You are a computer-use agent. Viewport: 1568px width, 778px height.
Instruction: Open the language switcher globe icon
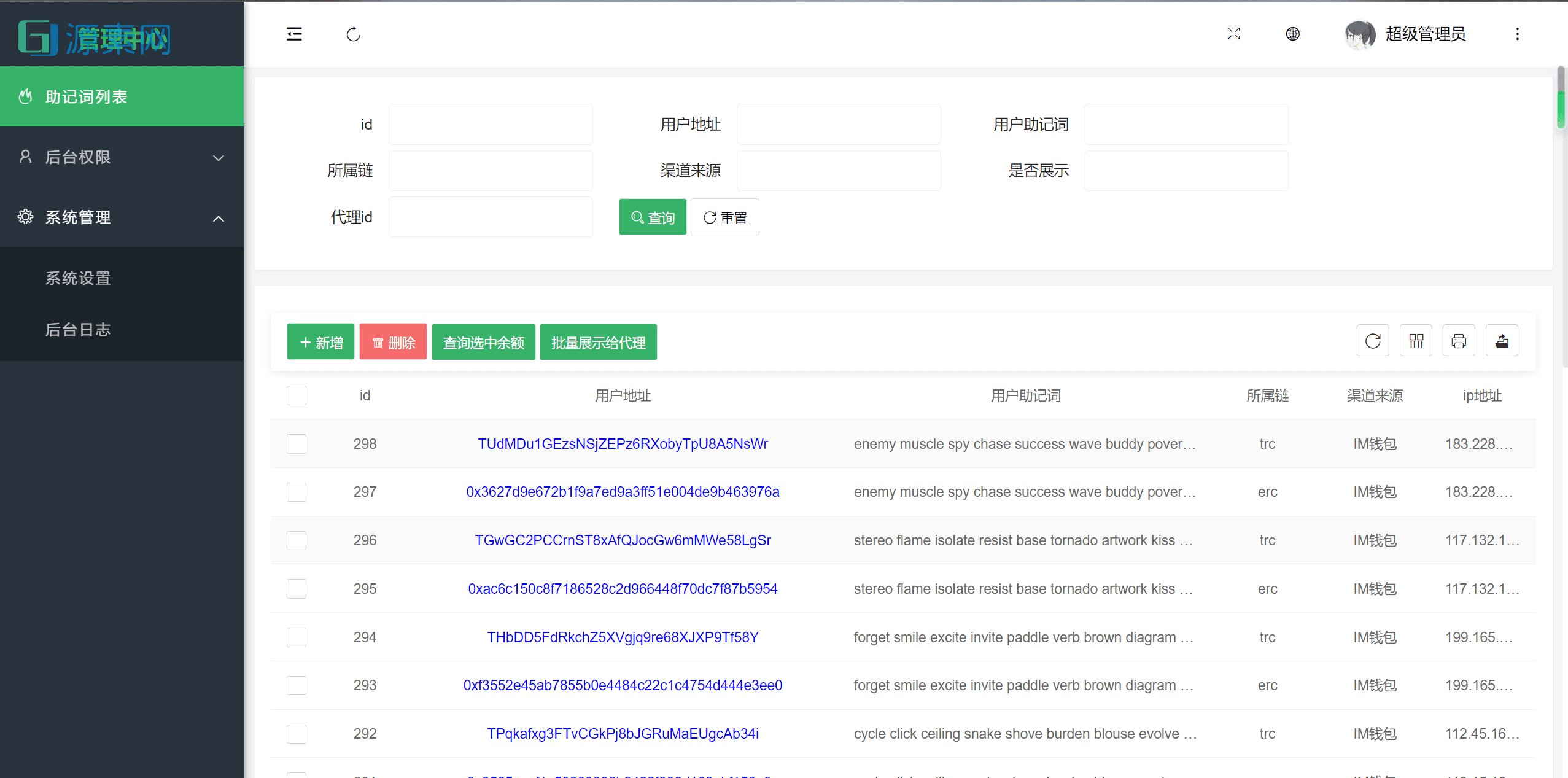point(1292,34)
